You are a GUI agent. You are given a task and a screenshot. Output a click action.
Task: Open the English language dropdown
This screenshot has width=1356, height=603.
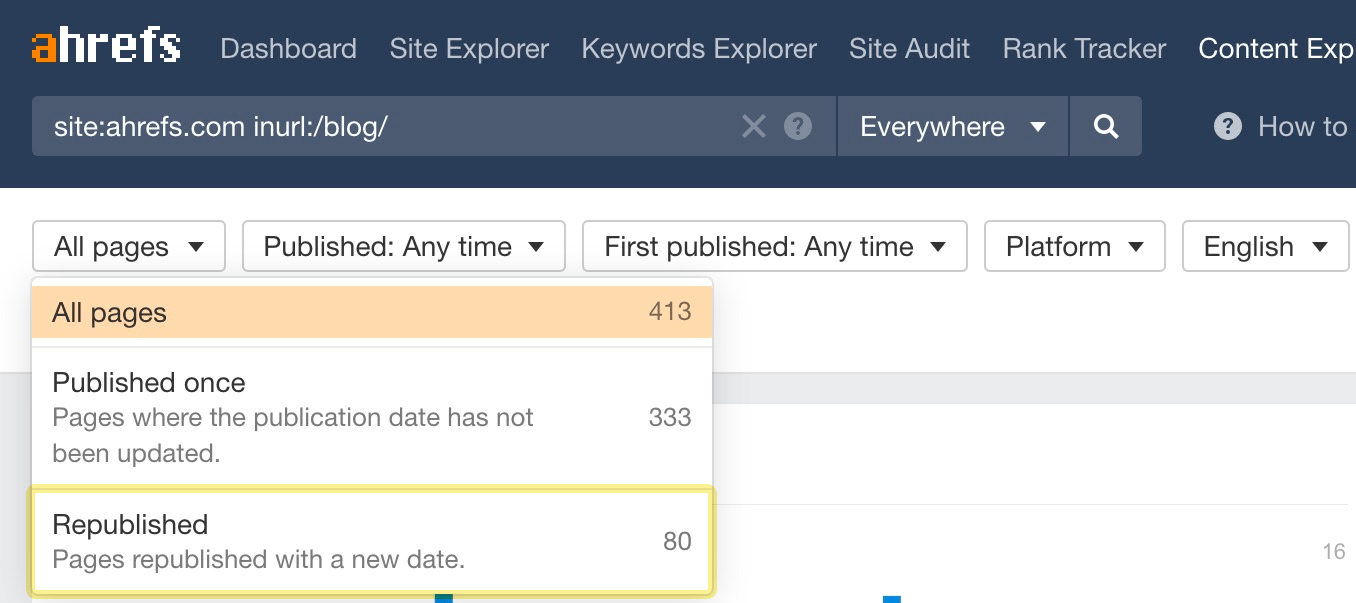click(1264, 247)
